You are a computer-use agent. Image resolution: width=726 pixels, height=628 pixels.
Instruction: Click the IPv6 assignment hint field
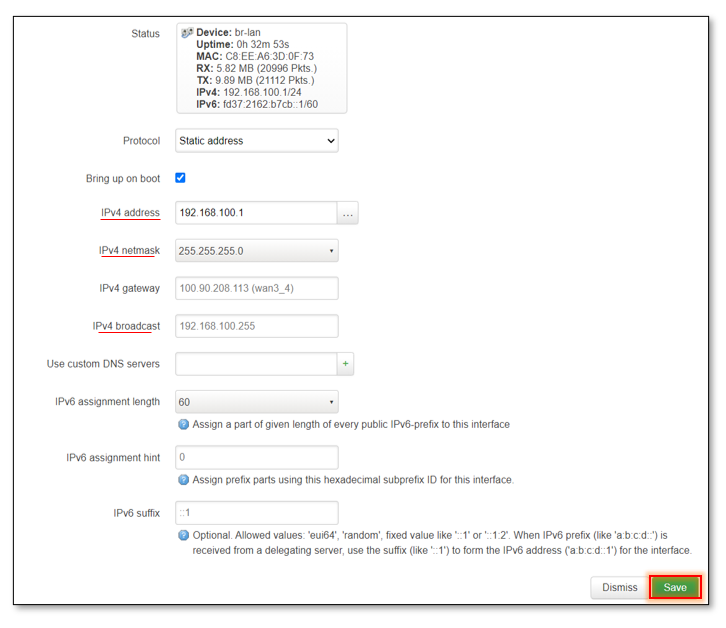tap(257, 457)
